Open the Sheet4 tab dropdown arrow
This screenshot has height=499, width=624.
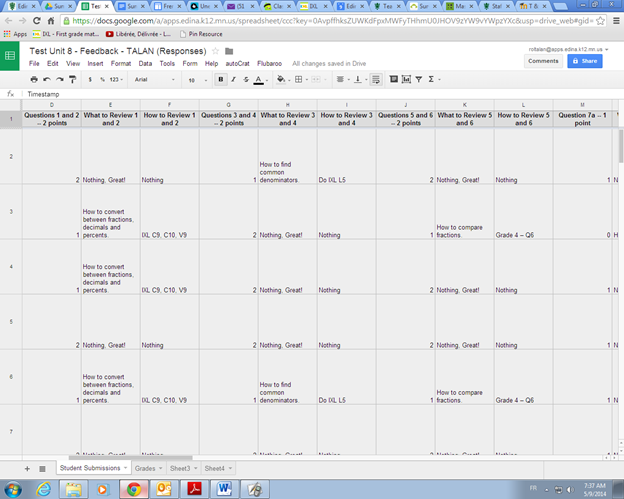(230, 468)
